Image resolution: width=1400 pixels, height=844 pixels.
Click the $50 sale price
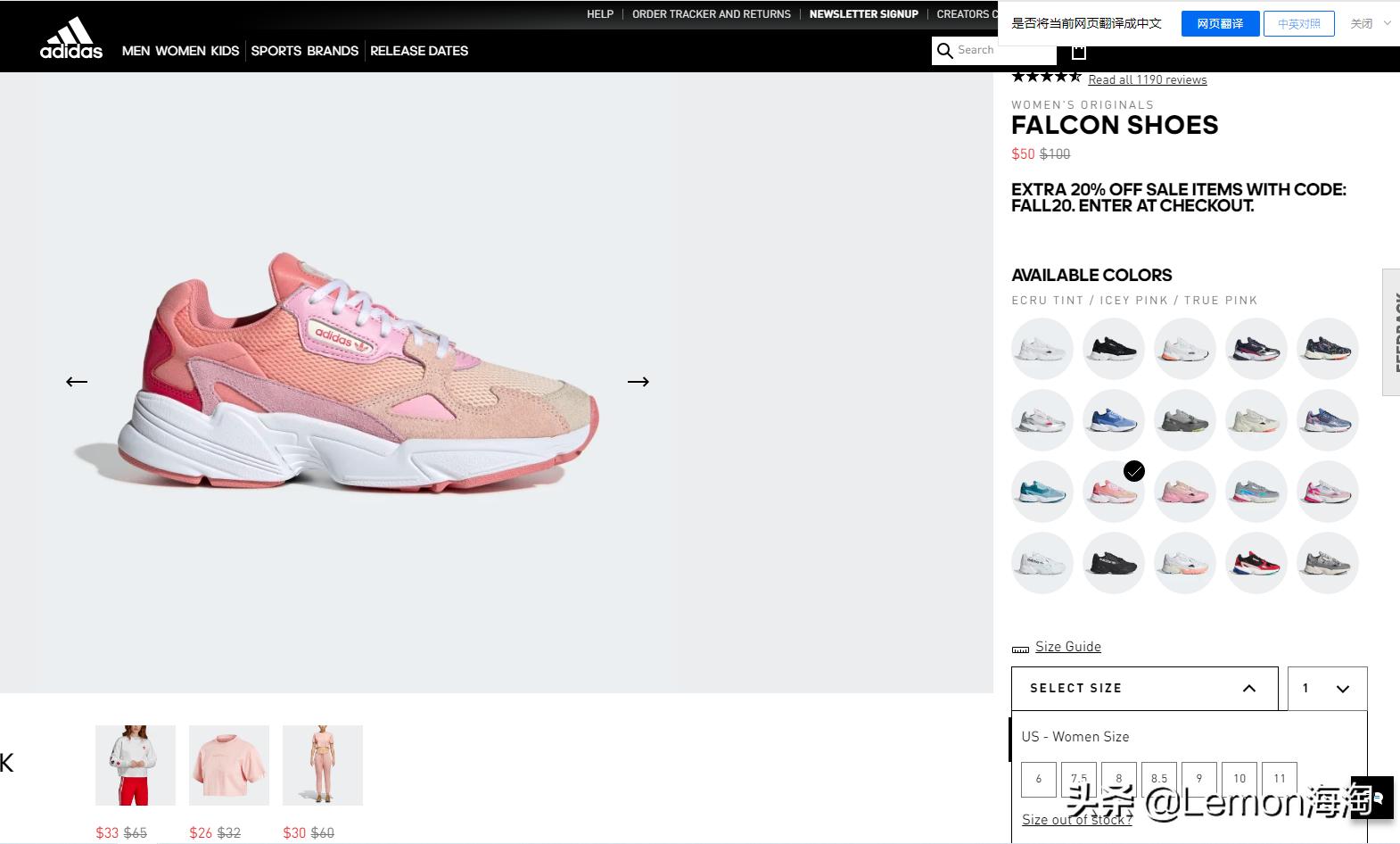pos(1023,154)
